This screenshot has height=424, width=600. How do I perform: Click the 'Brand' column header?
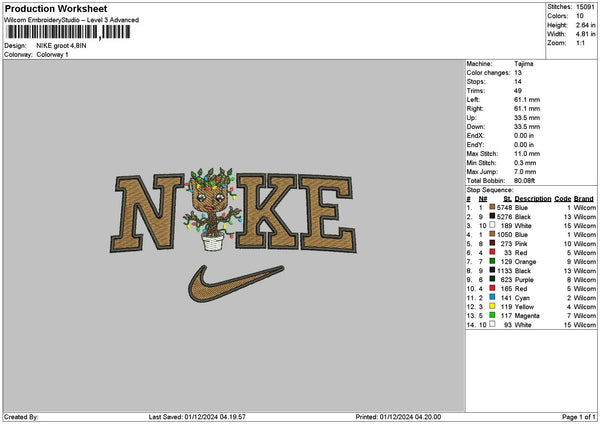click(584, 199)
